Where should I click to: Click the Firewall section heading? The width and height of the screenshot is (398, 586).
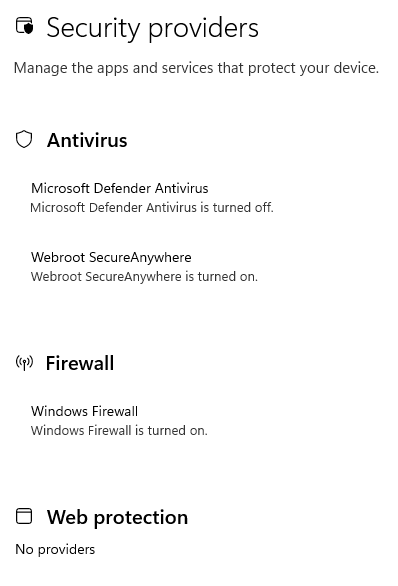(80, 363)
